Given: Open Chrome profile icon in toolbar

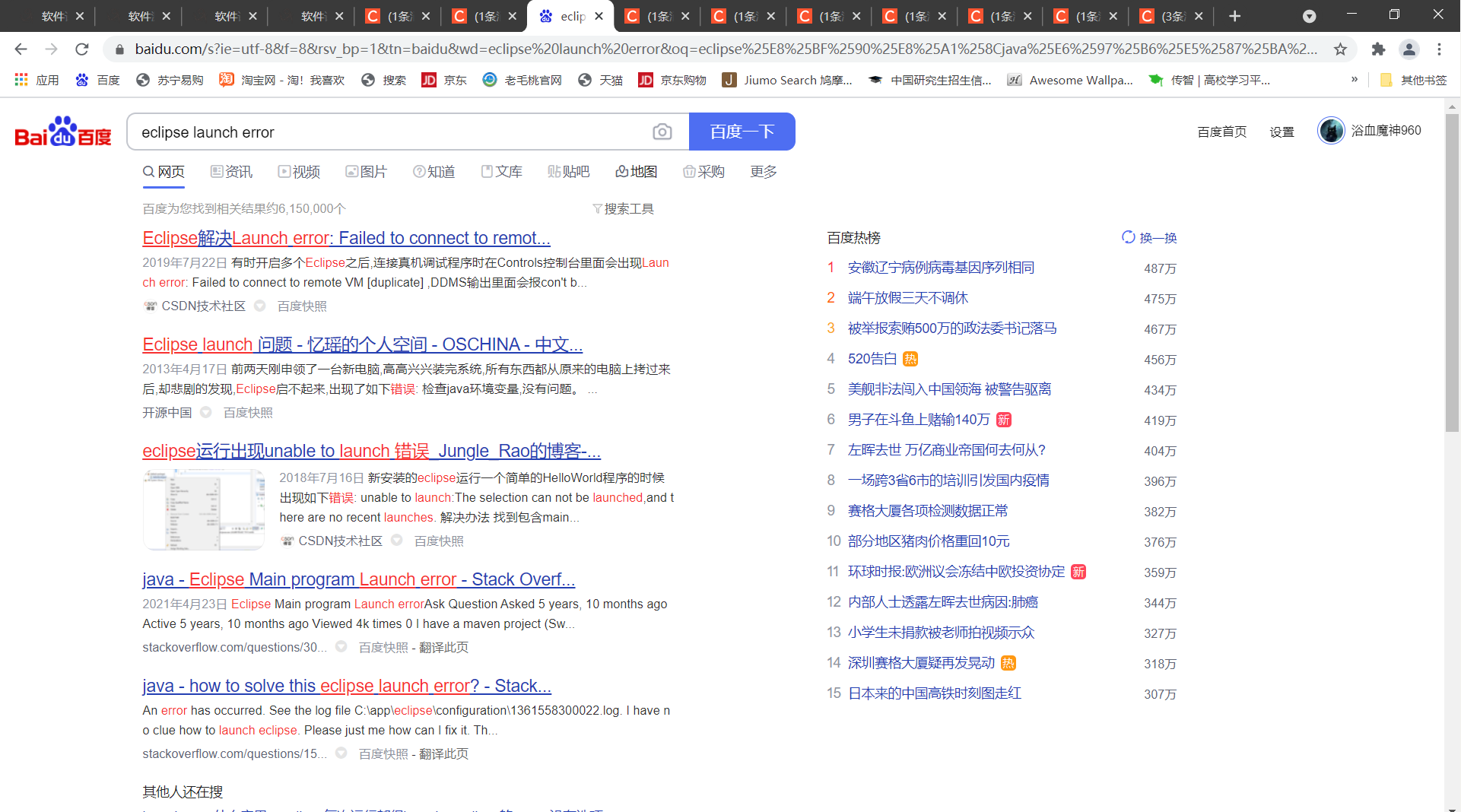Looking at the screenshot, I should coord(1409,49).
